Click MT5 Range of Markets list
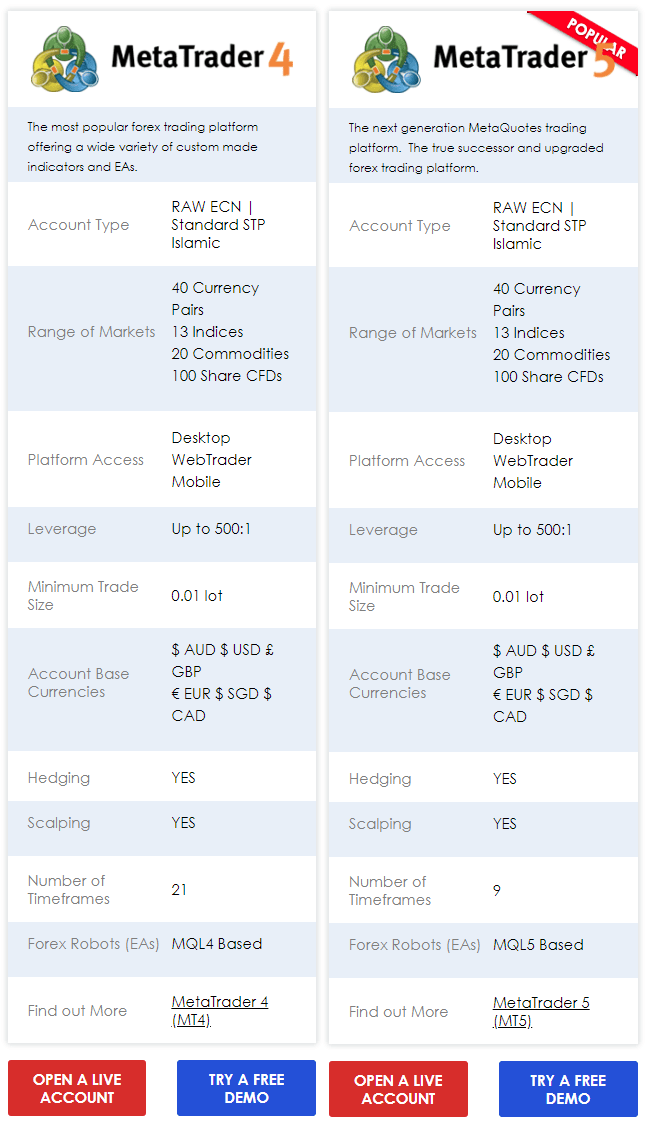 [551, 333]
